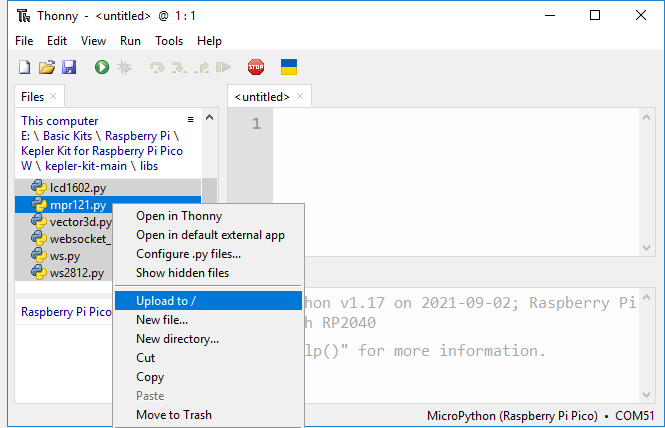The image size is (665, 428).
Task: Select Copy in the context menu
Action: click(208, 377)
